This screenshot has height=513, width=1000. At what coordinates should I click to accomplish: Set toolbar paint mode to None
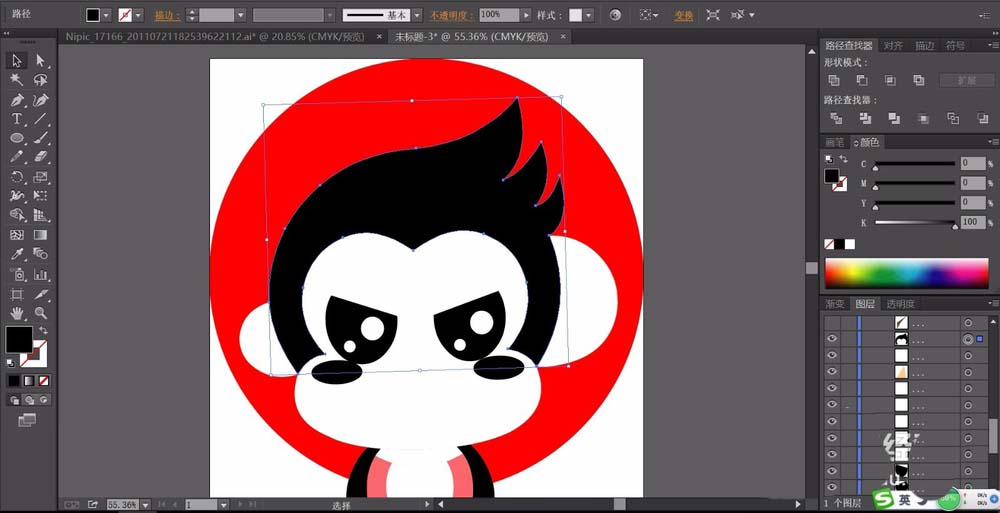coord(44,381)
